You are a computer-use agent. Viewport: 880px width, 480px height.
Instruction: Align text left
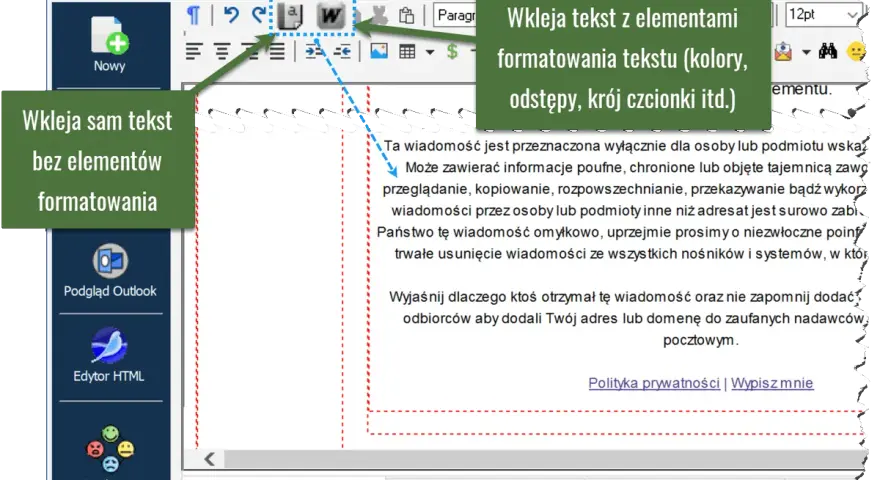[x=194, y=52]
